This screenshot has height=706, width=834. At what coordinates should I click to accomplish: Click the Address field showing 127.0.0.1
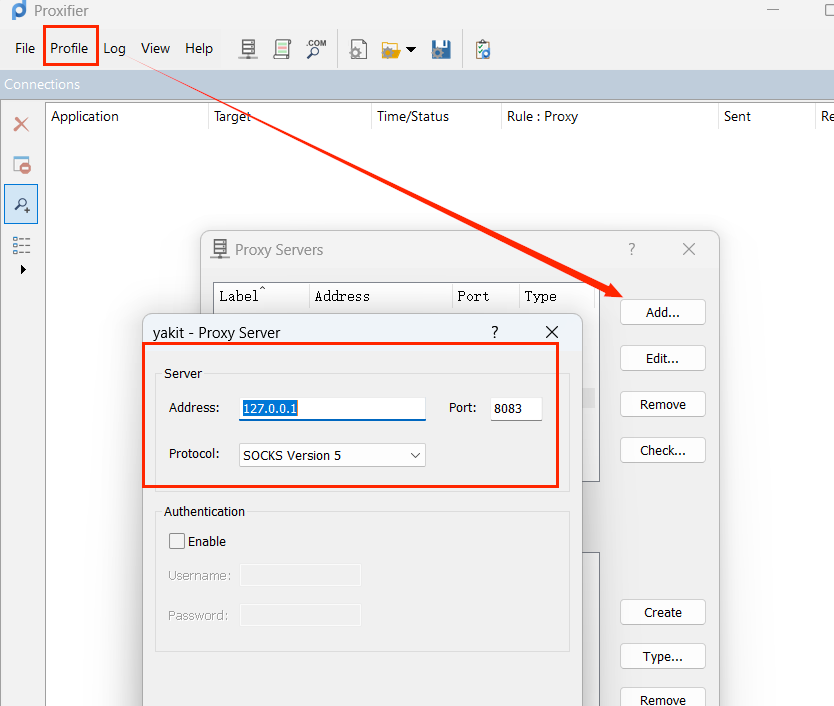[x=332, y=409]
